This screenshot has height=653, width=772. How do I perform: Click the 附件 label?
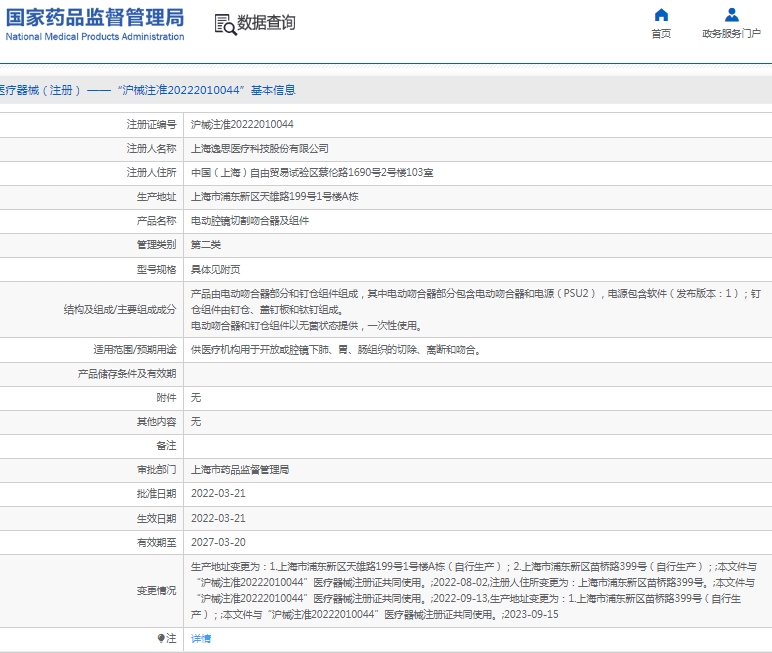coord(166,398)
